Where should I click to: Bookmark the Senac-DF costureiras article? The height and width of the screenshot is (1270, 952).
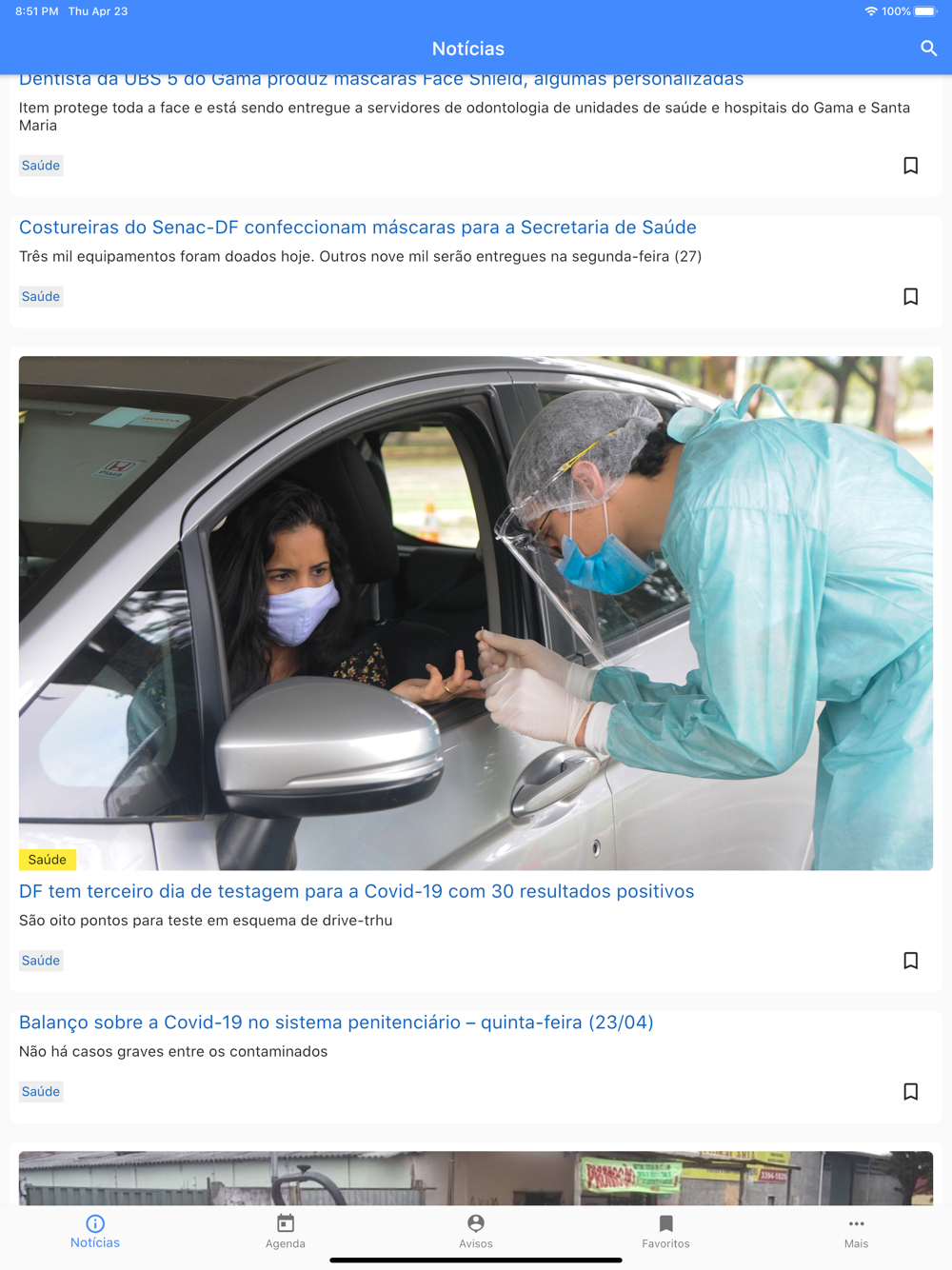910,297
